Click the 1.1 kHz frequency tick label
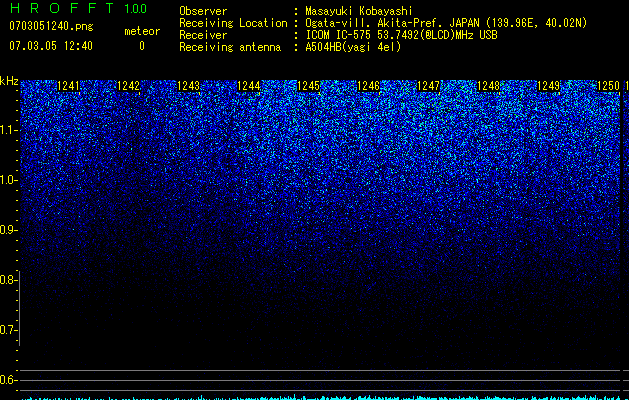Image resolution: width=629 pixels, height=400 pixels. click(x=7, y=130)
